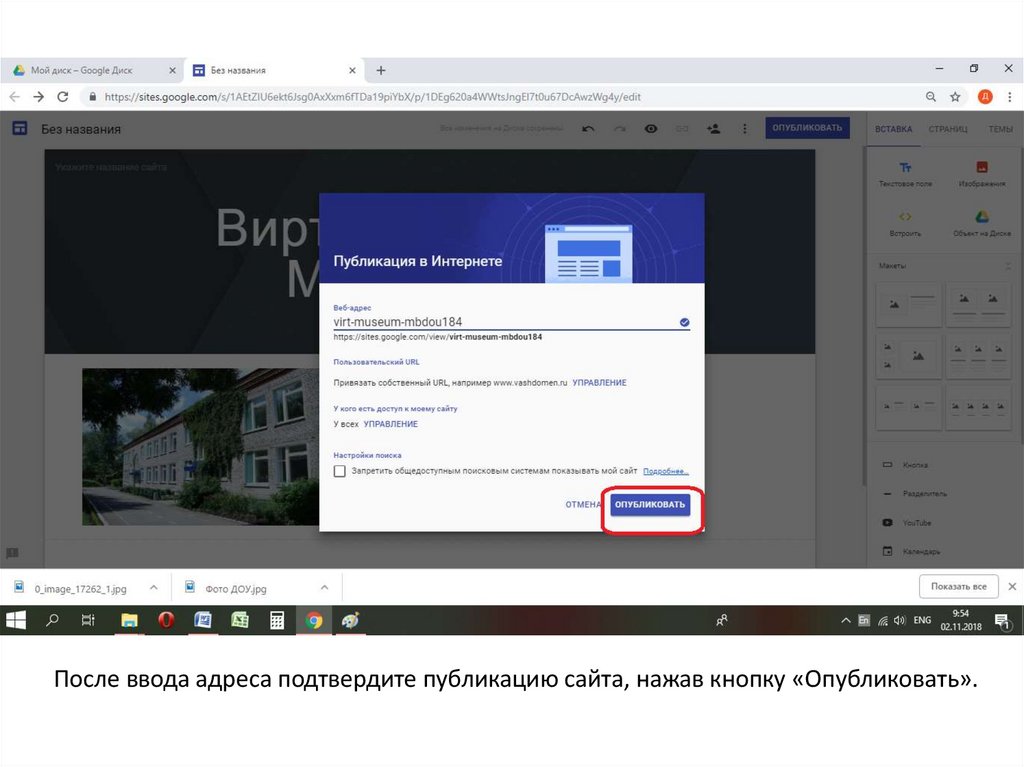Click the undo arrow icon
1024x767 pixels.
[588, 129]
